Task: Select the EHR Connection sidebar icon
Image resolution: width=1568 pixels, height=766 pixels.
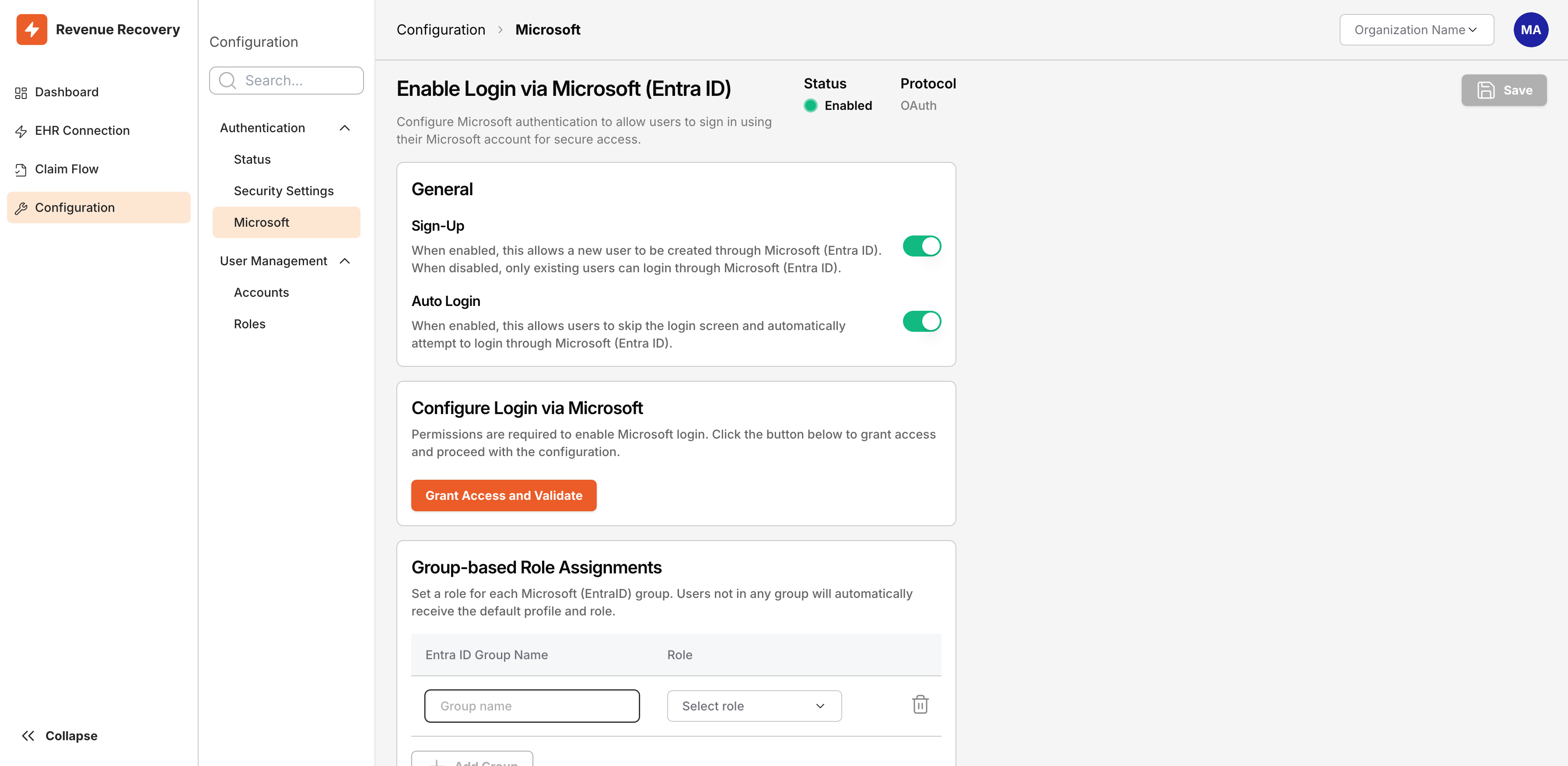Action: (x=21, y=130)
